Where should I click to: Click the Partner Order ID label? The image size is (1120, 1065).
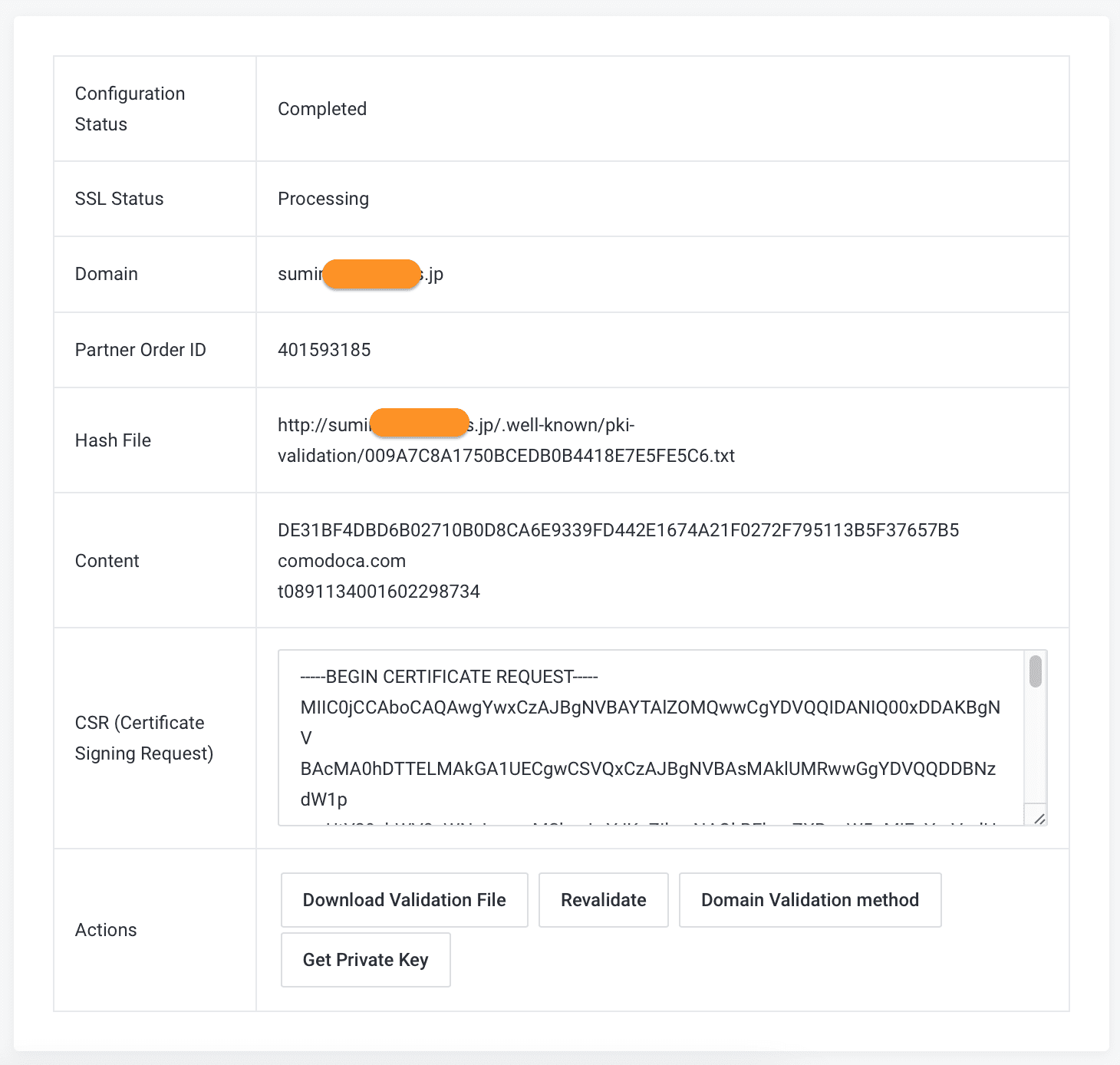click(140, 350)
